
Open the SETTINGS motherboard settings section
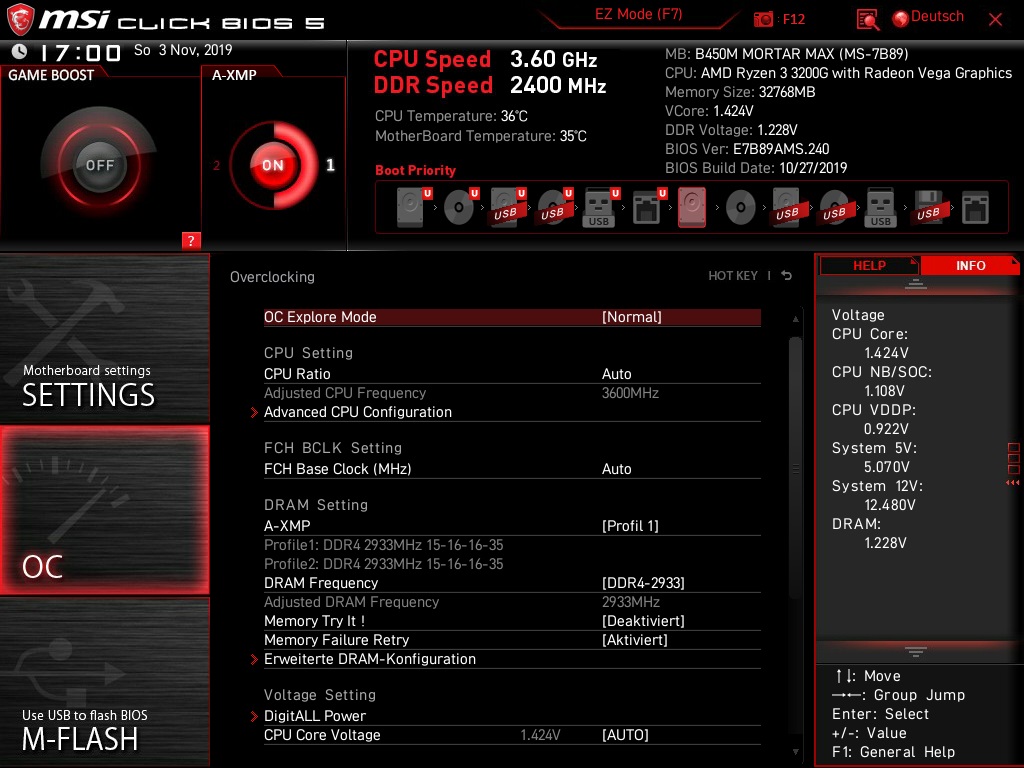(x=104, y=338)
